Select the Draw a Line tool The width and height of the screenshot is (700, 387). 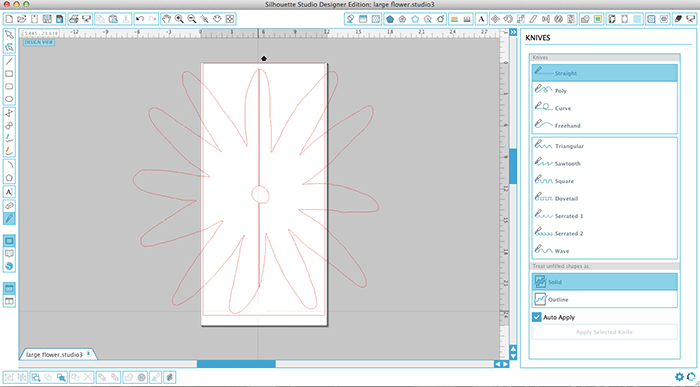coord(9,61)
